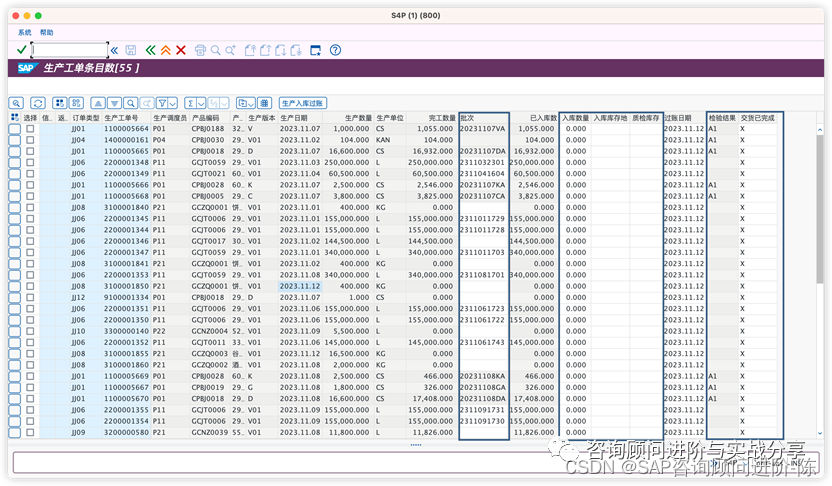Open the 系统 menu
Viewport: 832px width, 486px height.
(x=24, y=32)
